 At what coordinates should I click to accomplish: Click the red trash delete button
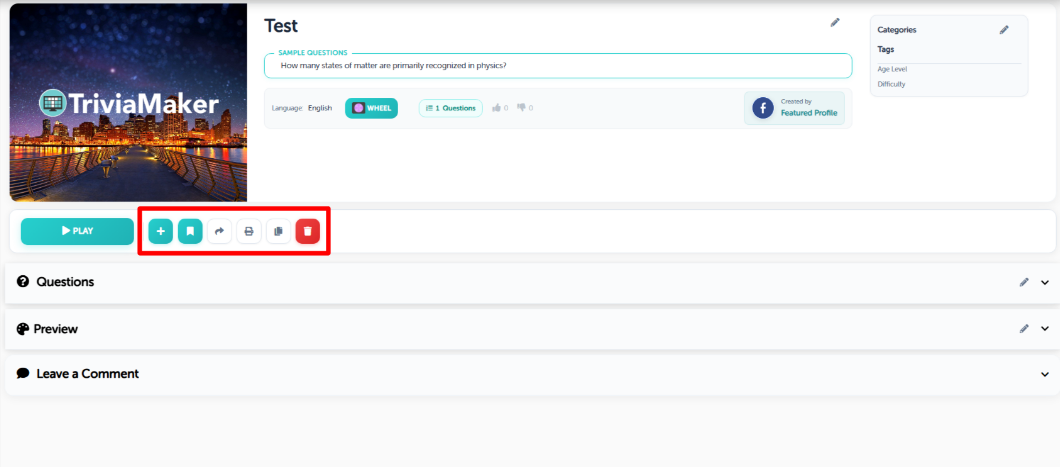(308, 231)
